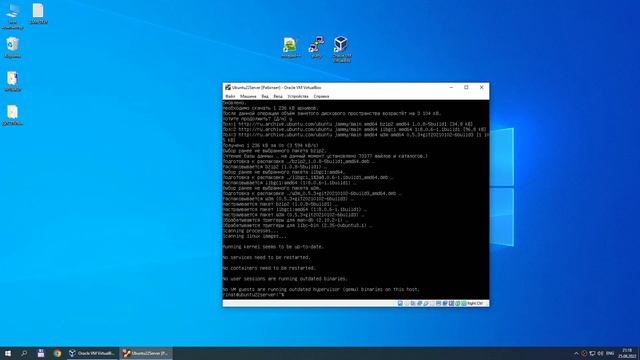Click the audio indicator in VM status bar

click(x=413, y=303)
